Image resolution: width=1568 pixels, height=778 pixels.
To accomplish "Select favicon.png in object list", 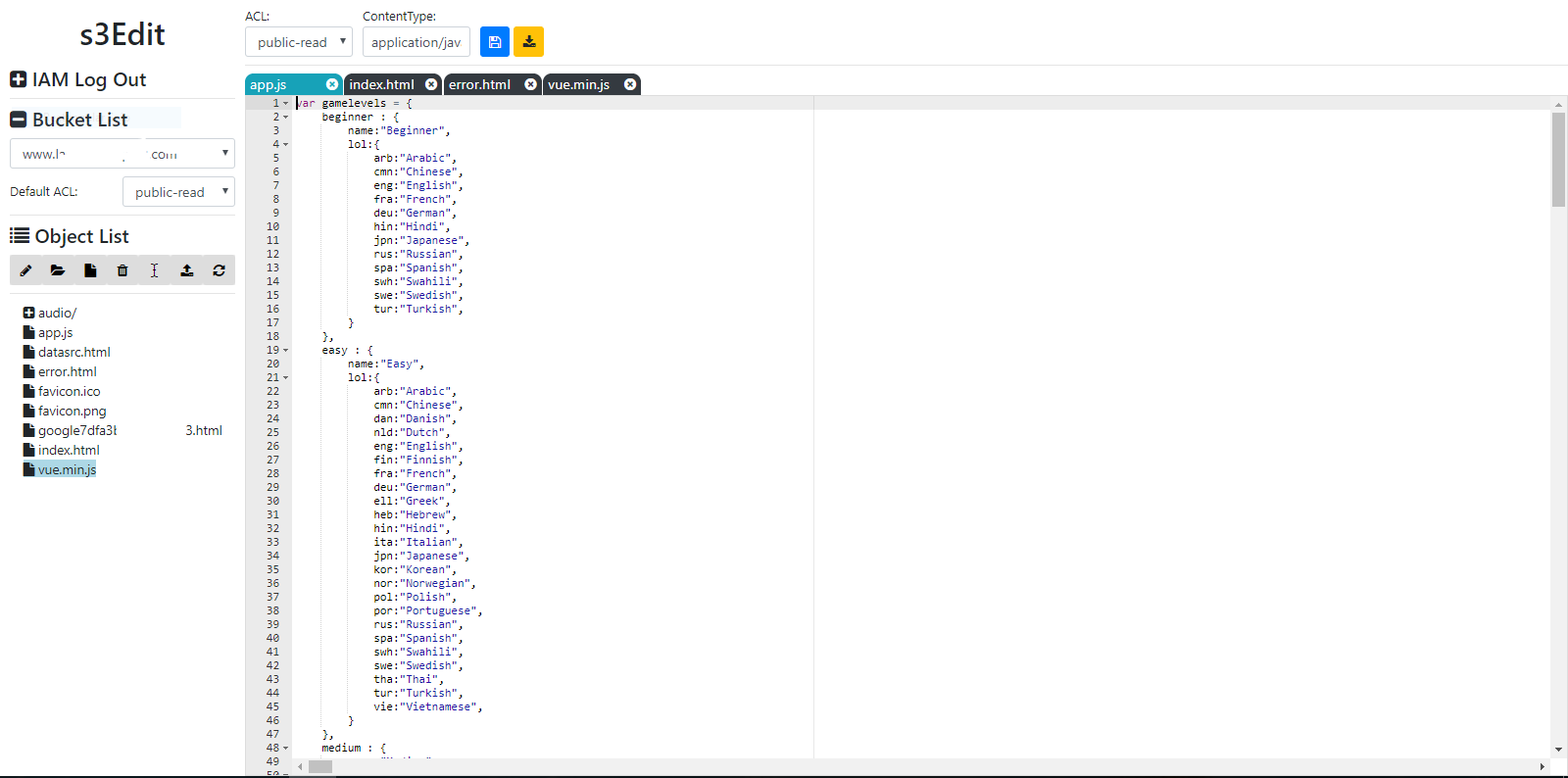I will [x=72, y=411].
